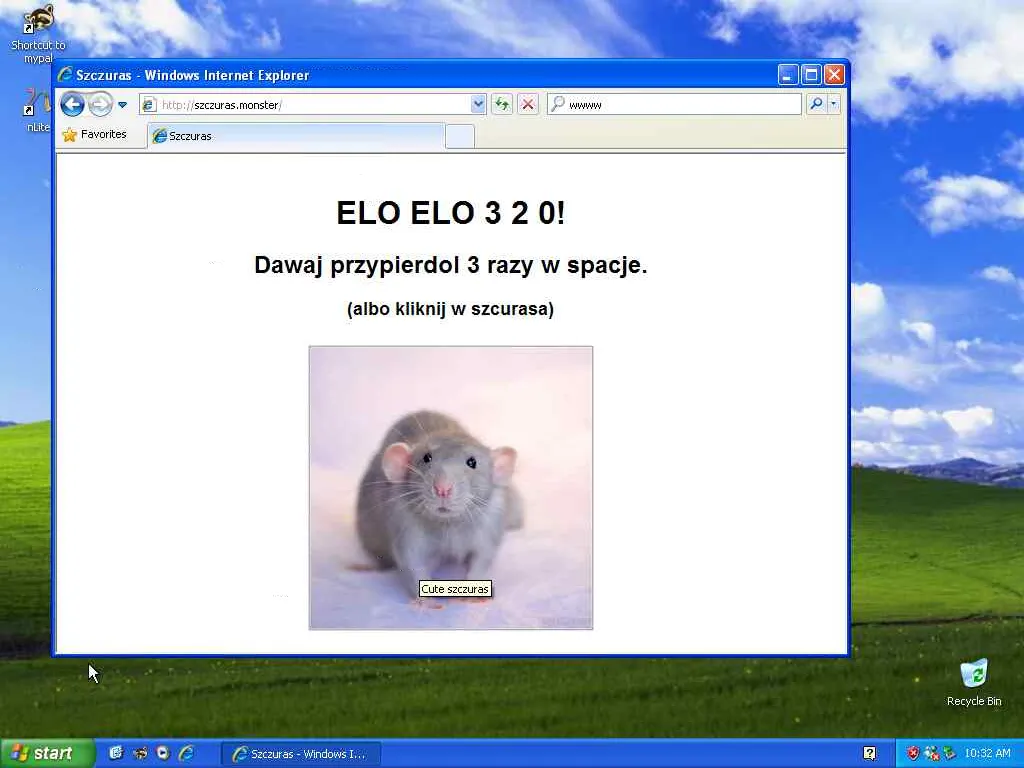This screenshot has height=768, width=1024.
Task: Refresh the page with green arrows icon
Action: pos(502,104)
